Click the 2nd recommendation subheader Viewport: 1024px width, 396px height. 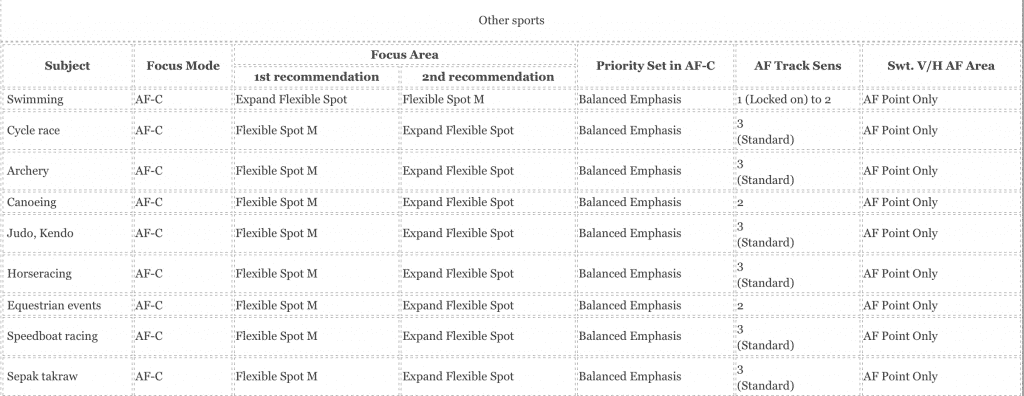tap(488, 76)
